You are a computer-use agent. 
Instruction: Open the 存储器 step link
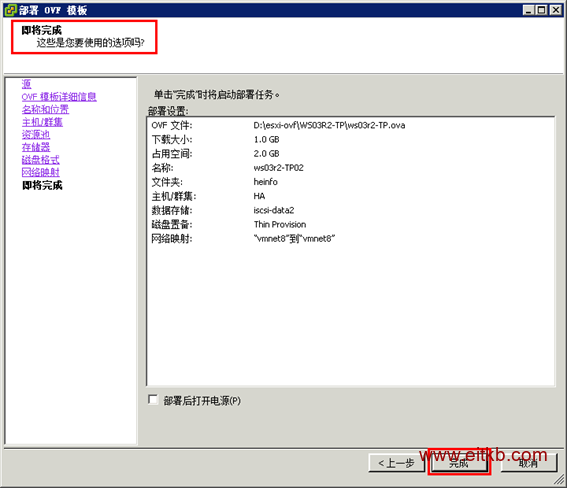[36, 147]
